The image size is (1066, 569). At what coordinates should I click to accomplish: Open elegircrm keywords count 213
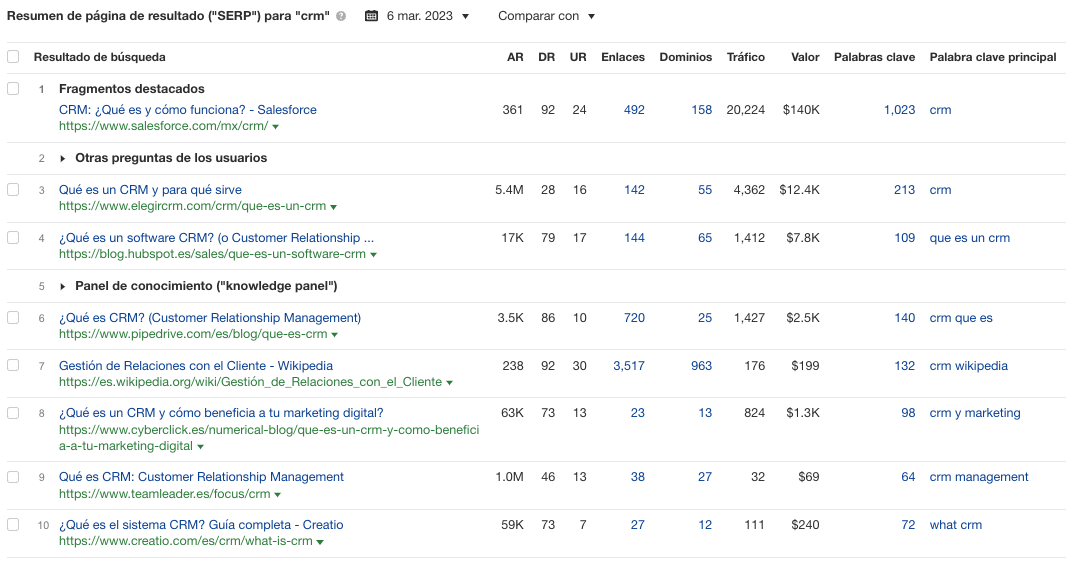[904, 190]
